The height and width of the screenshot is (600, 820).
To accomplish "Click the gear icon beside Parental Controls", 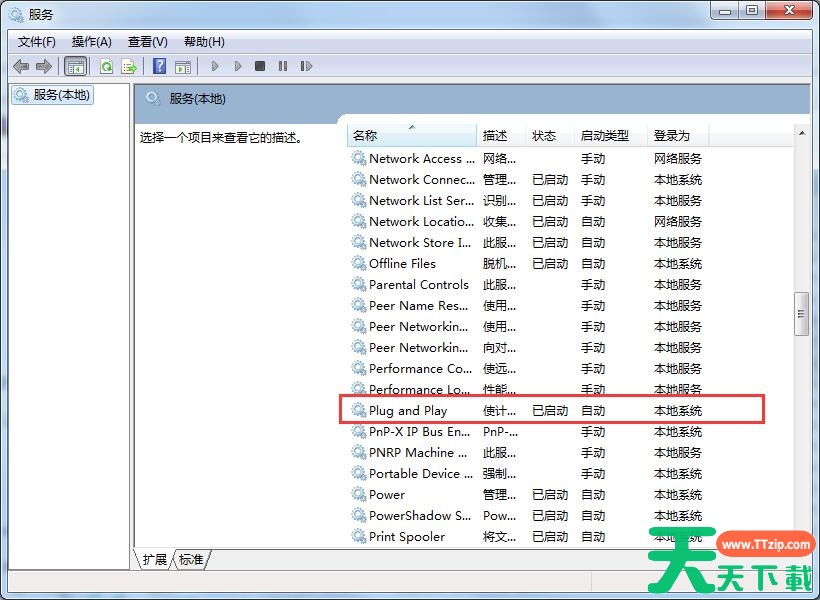I will pos(359,284).
